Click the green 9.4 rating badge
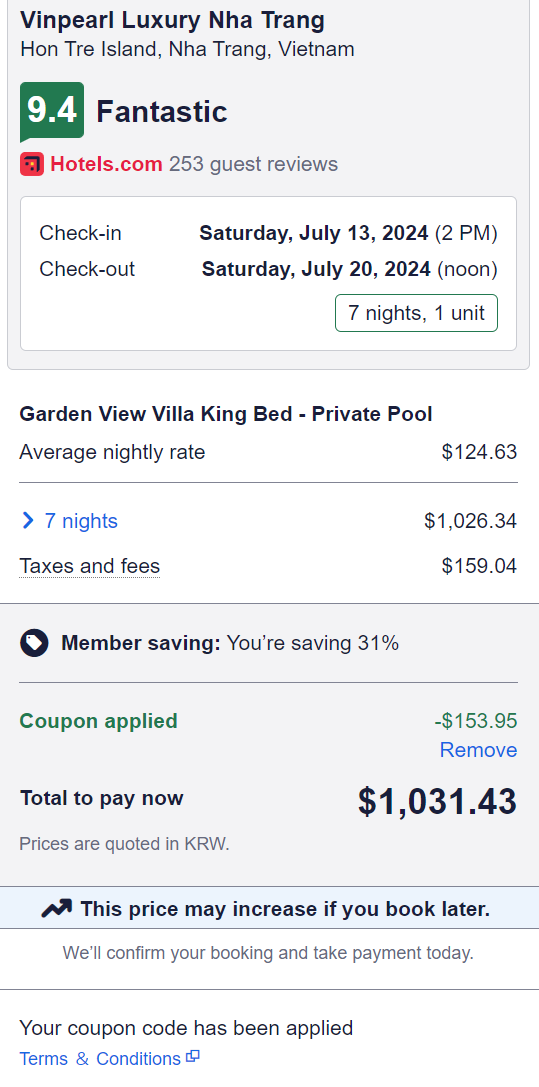Image resolution: width=539 pixels, height=1087 pixels. click(x=52, y=111)
